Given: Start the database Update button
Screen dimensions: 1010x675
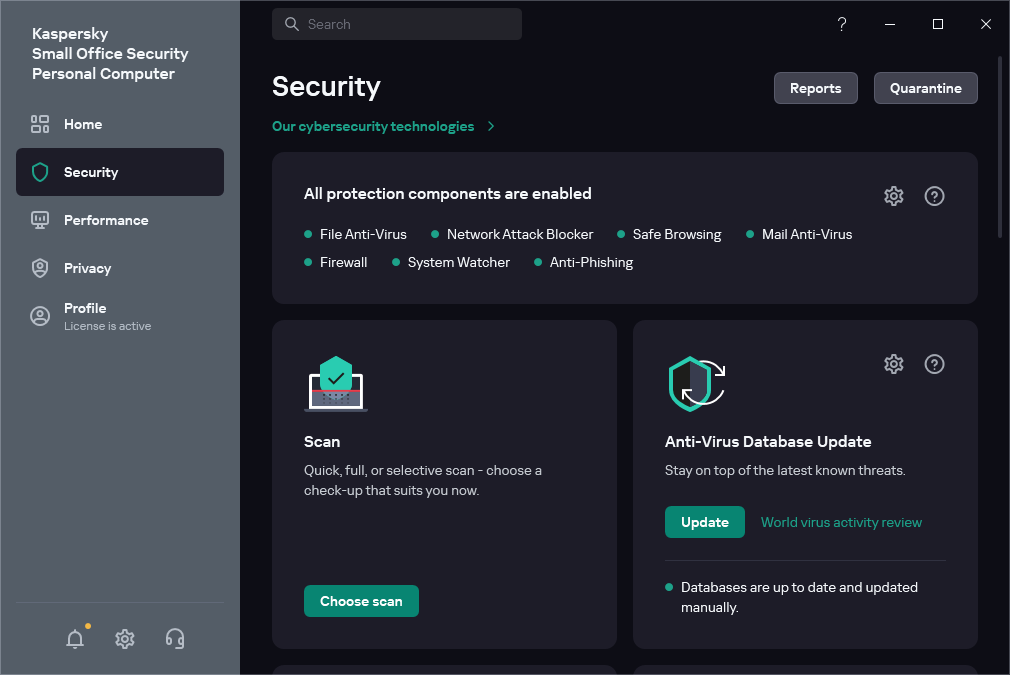Looking at the screenshot, I should tap(705, 522).
